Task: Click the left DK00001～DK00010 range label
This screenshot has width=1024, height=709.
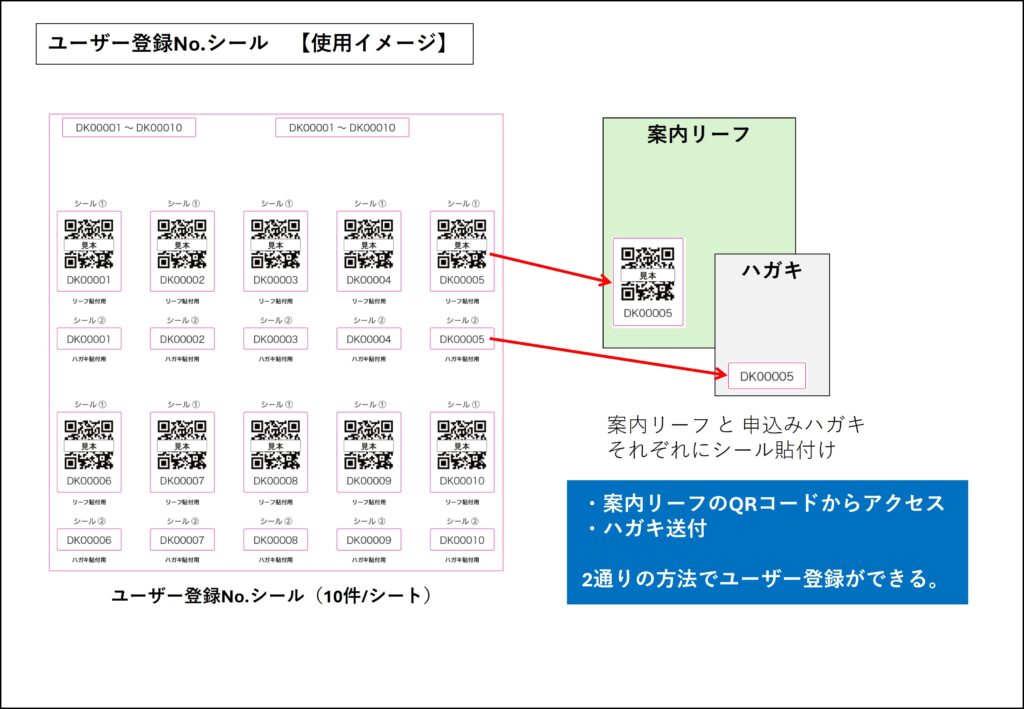Action: 129,128
